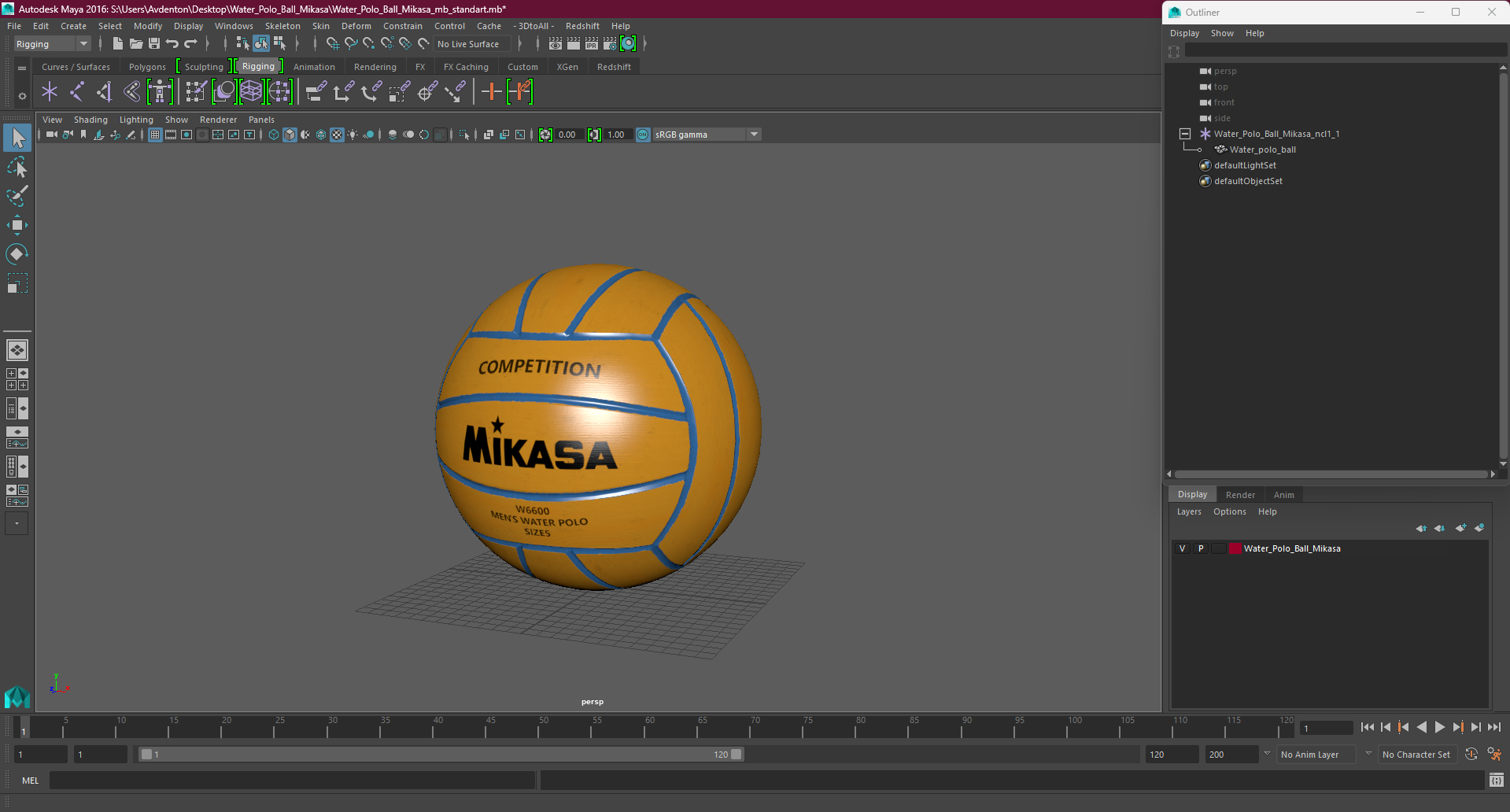Toggle the viewport grid display

coord(155,135)
